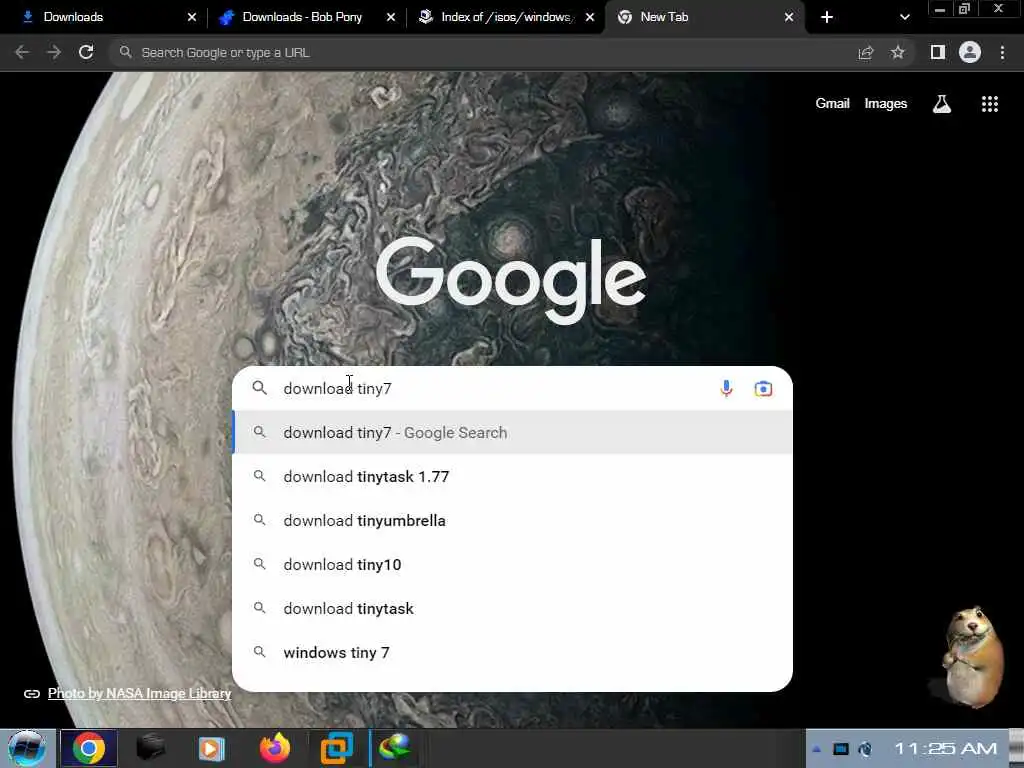Close the New Tab tab

[x=789, y=17]
